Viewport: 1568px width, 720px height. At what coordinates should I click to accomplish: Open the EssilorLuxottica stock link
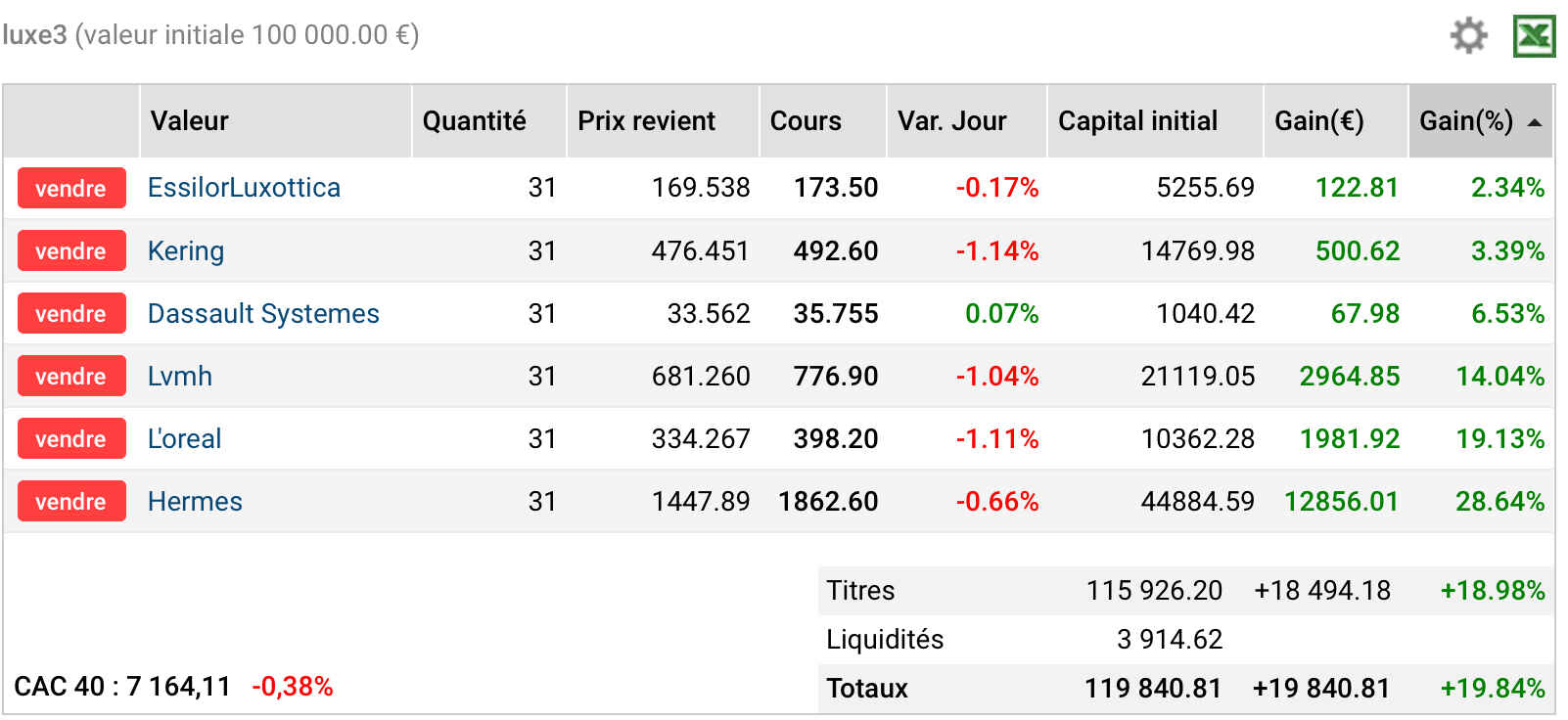pos(244,188)
